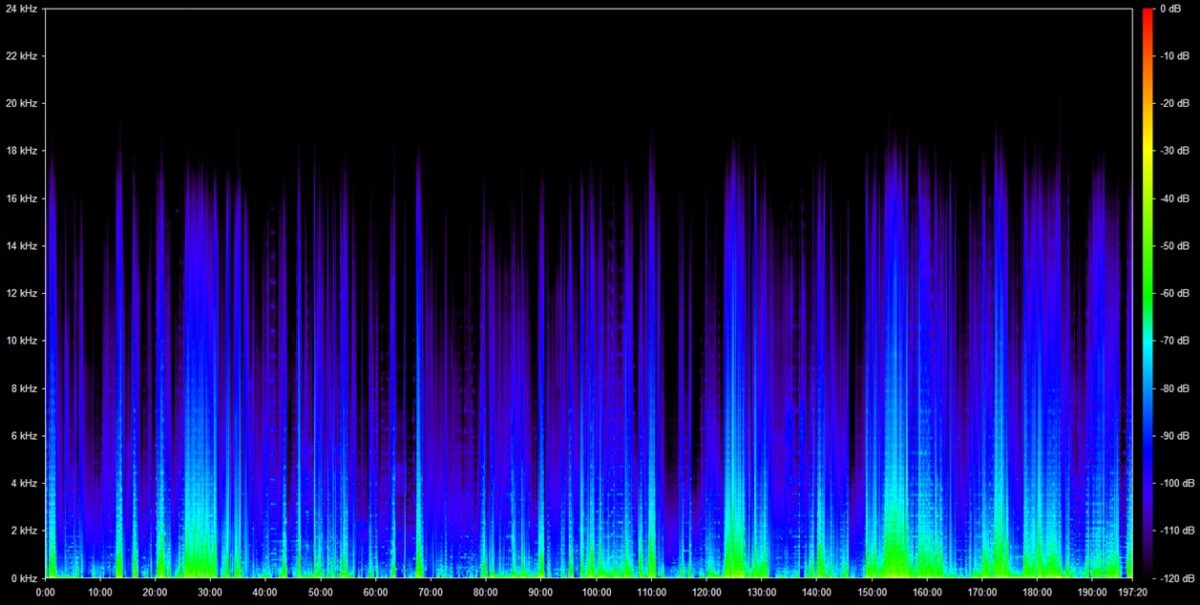
Task: Click the 22 kHz frequency axis label
Action: (21, 56)
